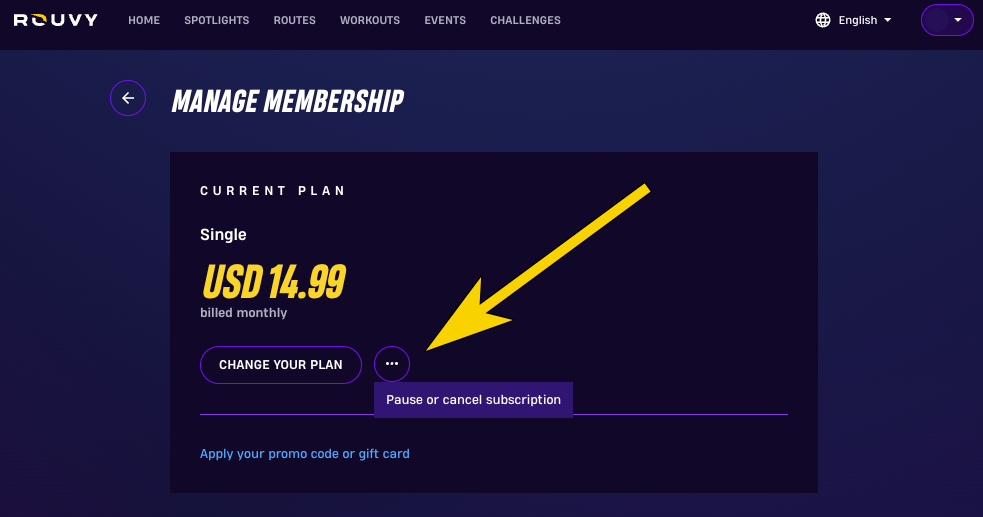Viewport: 983px width, 517px height.
Task: Open the profile menu dropdown arrow
Action: coord(958,20)
